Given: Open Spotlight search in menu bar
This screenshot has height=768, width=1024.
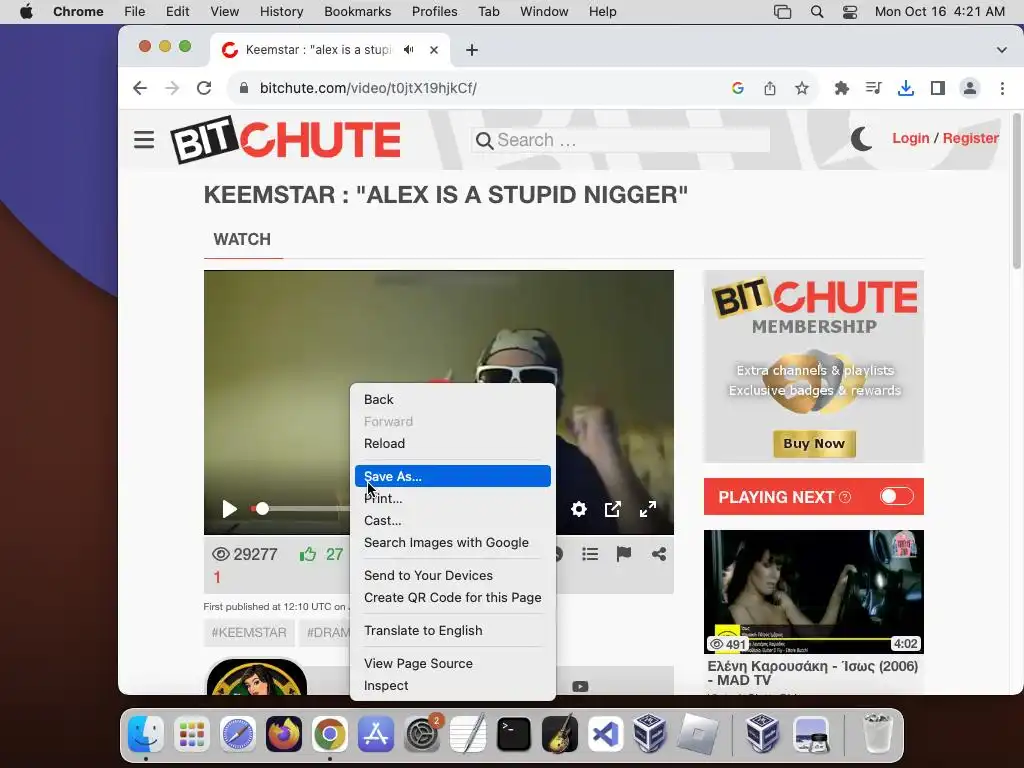Looking at the screenshot, I should [816, 12].
